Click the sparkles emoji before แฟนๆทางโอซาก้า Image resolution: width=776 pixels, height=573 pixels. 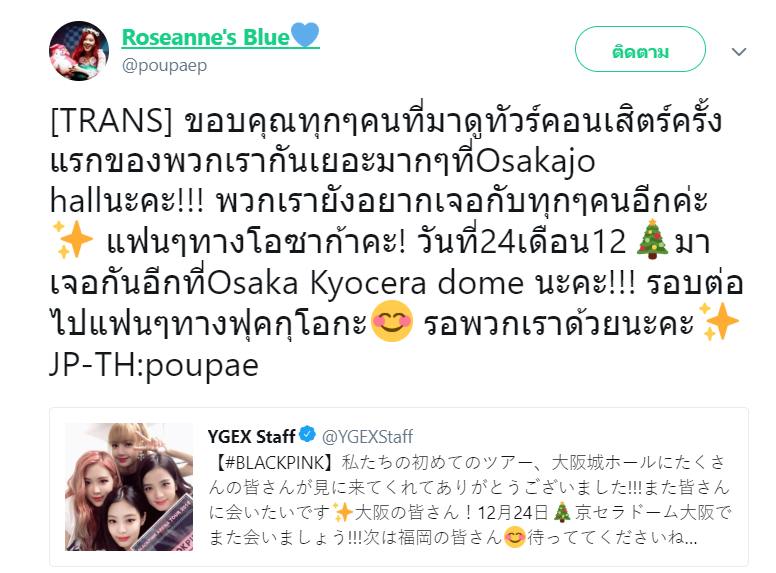tap(73, 239)
